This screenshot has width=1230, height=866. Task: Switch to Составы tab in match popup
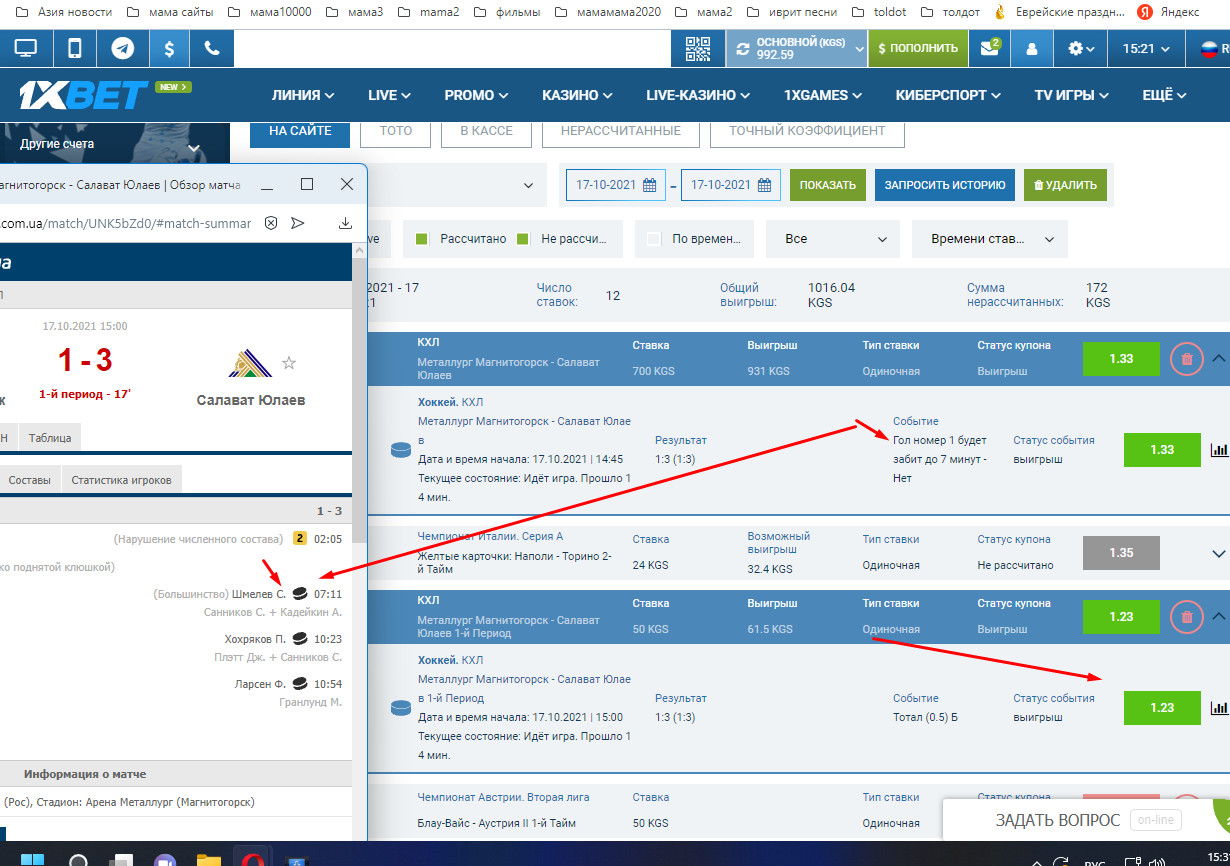pyautogui.click(x=30, y=480)
